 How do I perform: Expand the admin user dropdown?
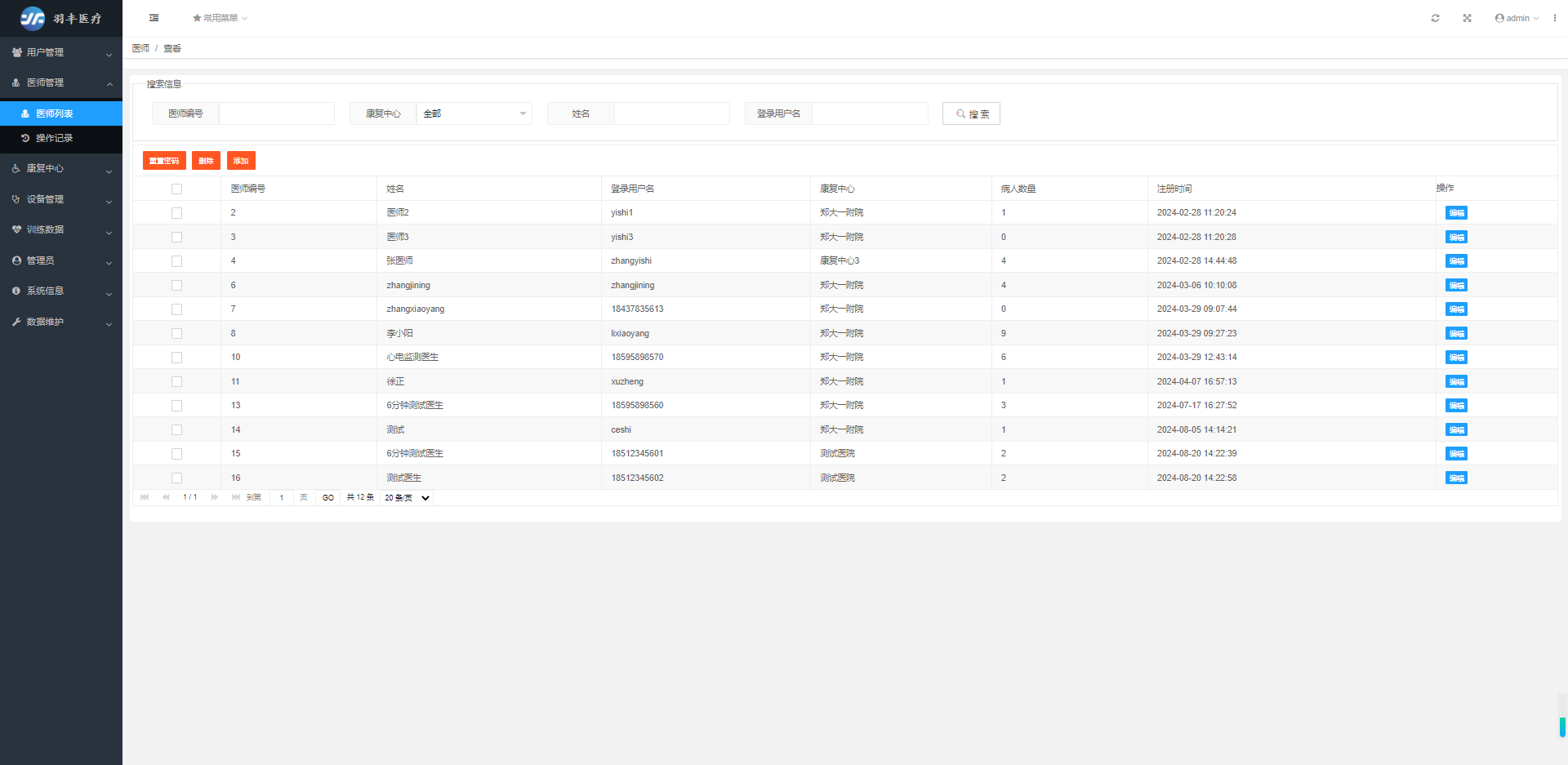1517,18
